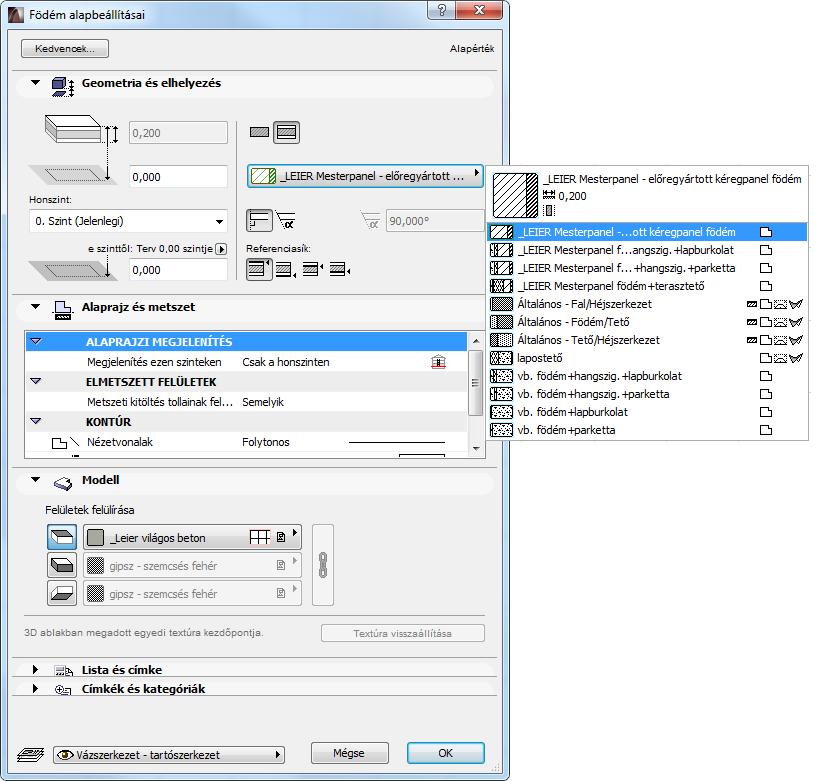Collapse the Modell section
The height and width of the screenshot is (781, 819).
coord(36,480)
